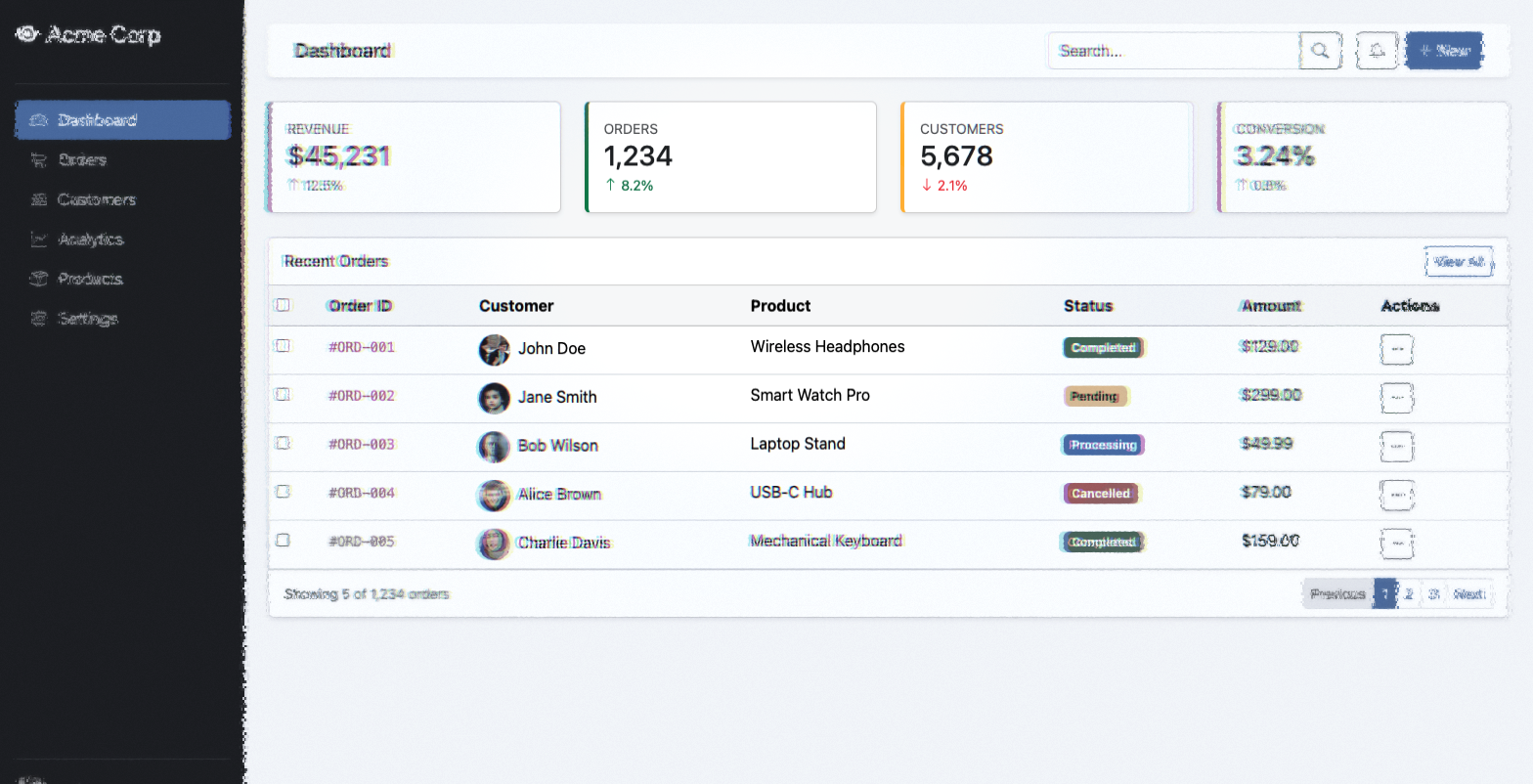
Task: Click the 1,234 orders card value
Action: click(x=638, y=156)
